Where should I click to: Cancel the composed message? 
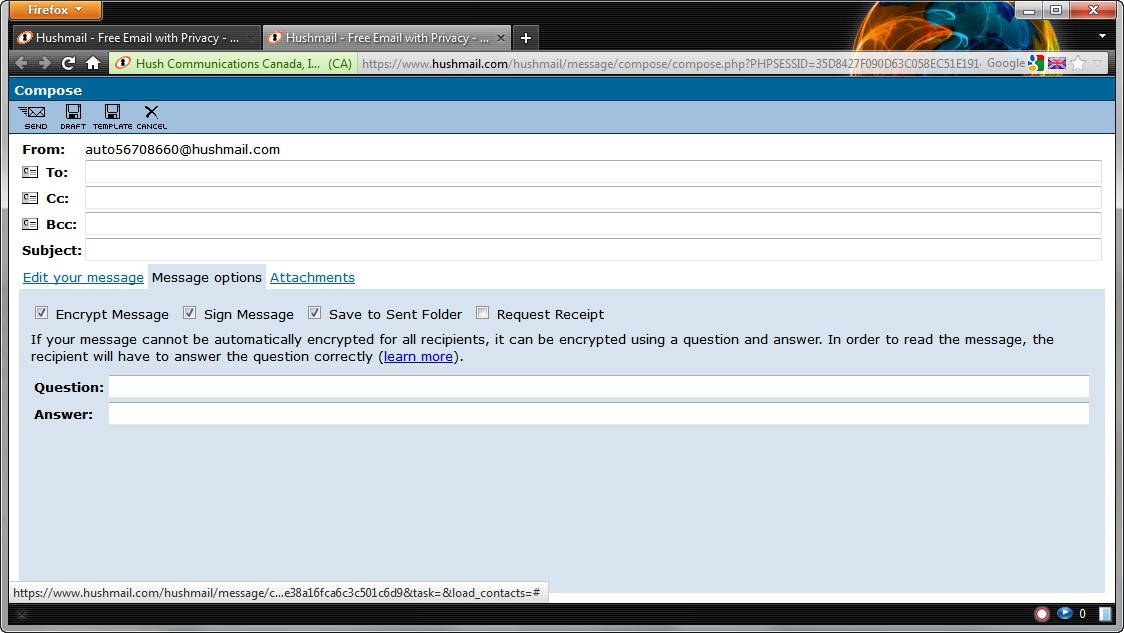tap(151, 114)
